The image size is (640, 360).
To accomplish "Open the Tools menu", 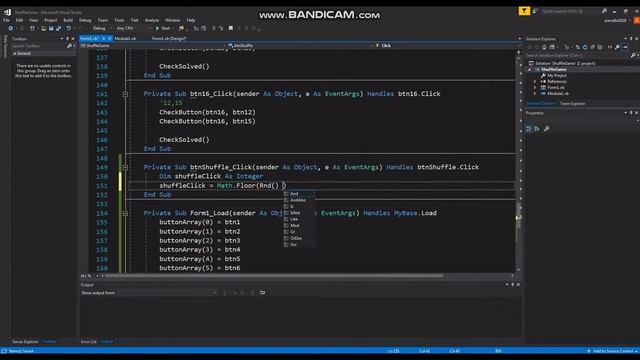I will (x=119, y=20).
